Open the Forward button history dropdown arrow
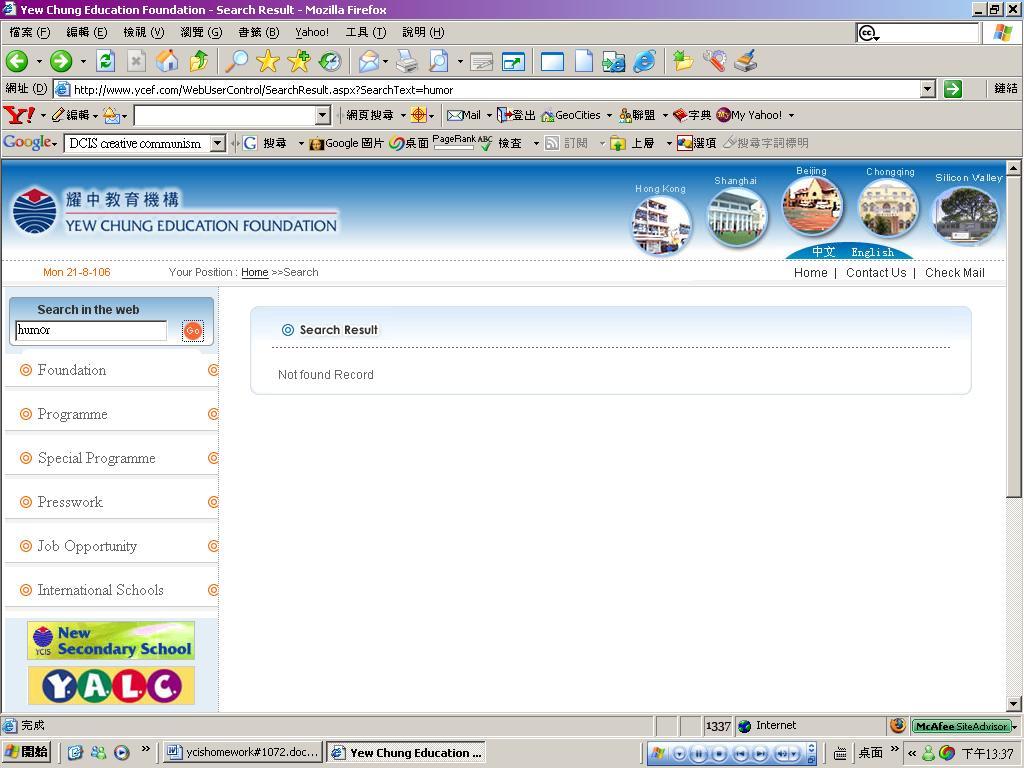The height and width of the screenshot is (768, 1024). (x=83, y=61)
